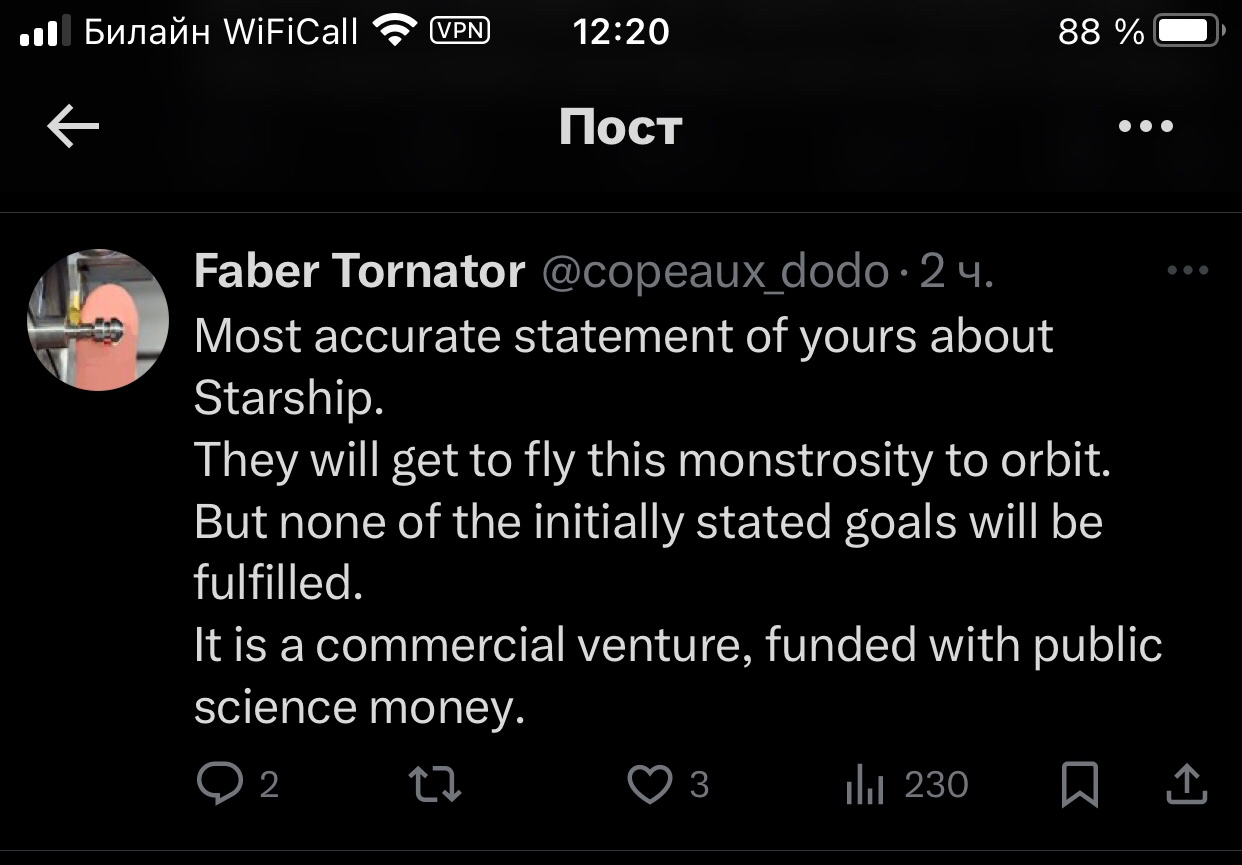
Task: Tap the Билайн WiFiCall carrier label
Action: [220, 32]
